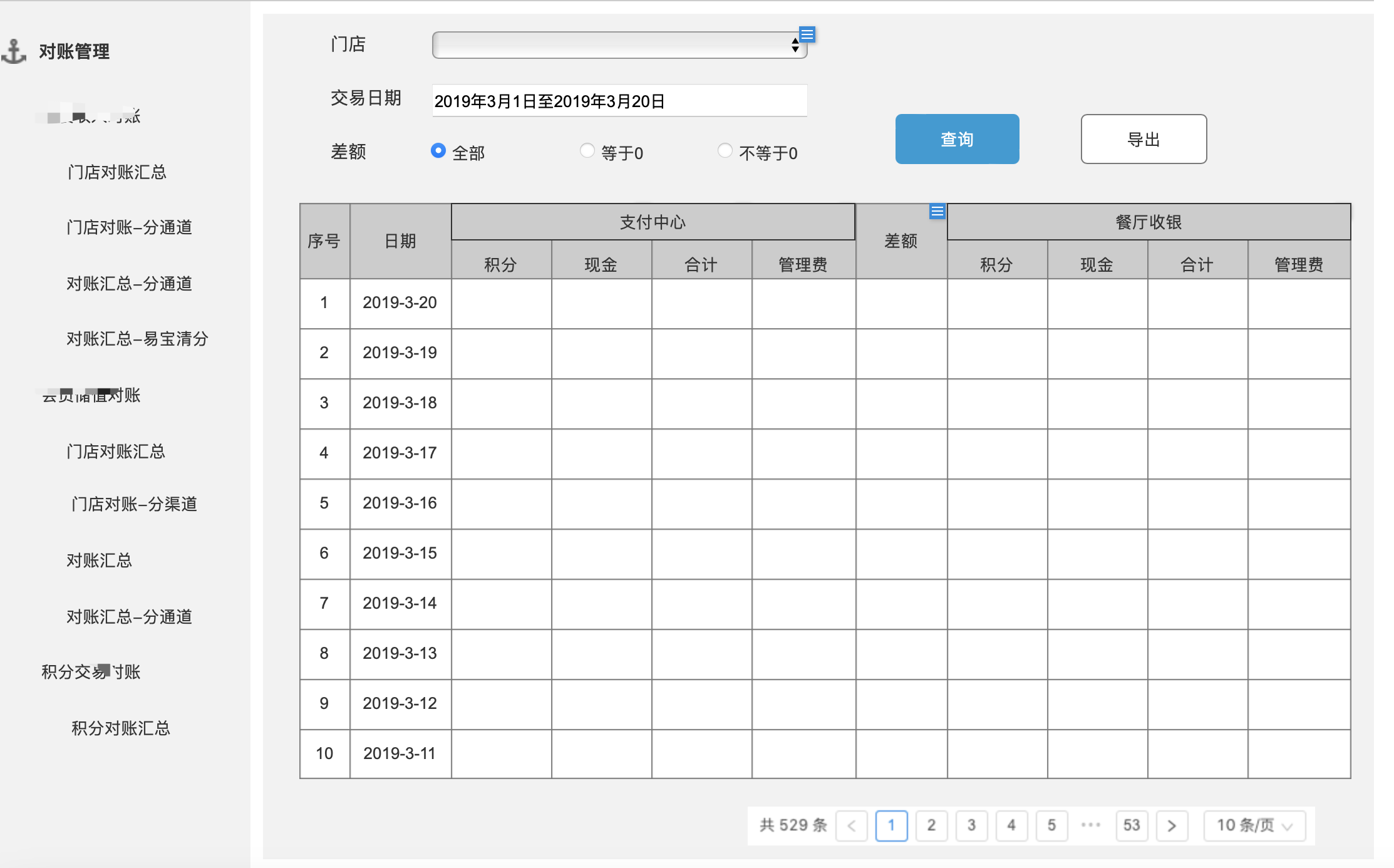Image resolution: width=1394 pixels, height=868 pixels.
Task: Go to page 3
Action: (x=971, y=825)
